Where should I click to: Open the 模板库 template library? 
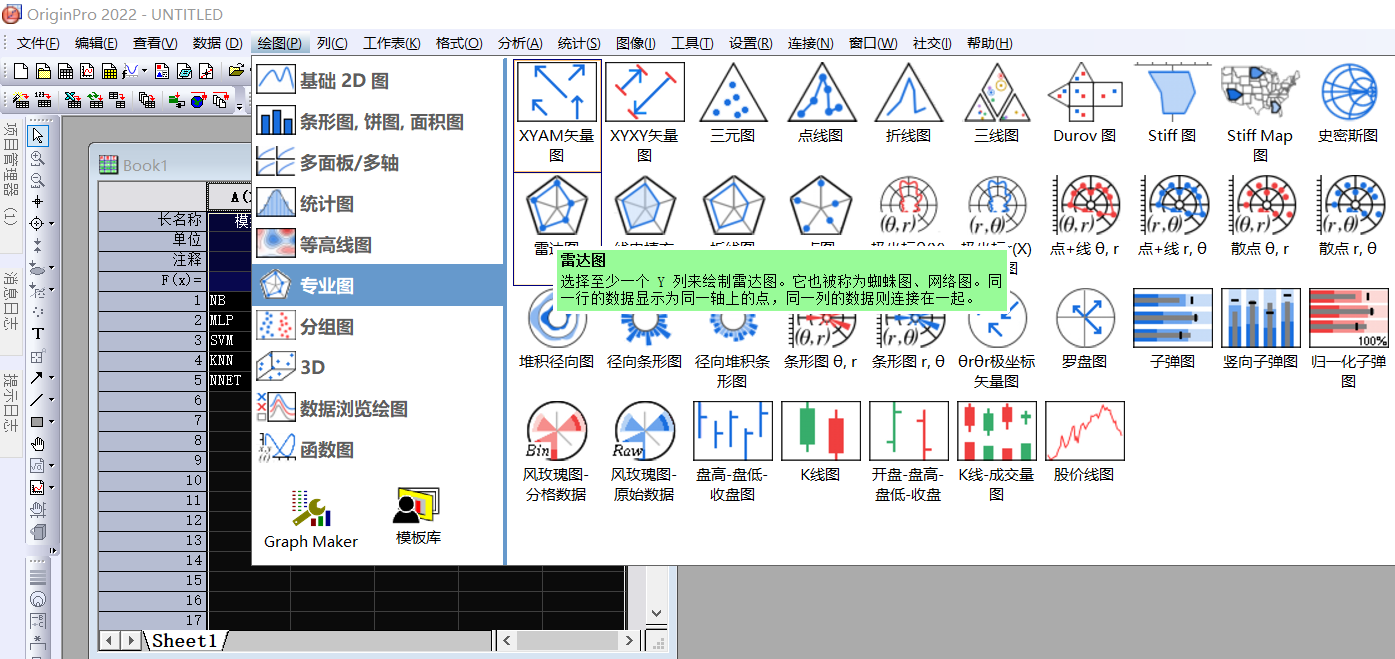point(418,517)
